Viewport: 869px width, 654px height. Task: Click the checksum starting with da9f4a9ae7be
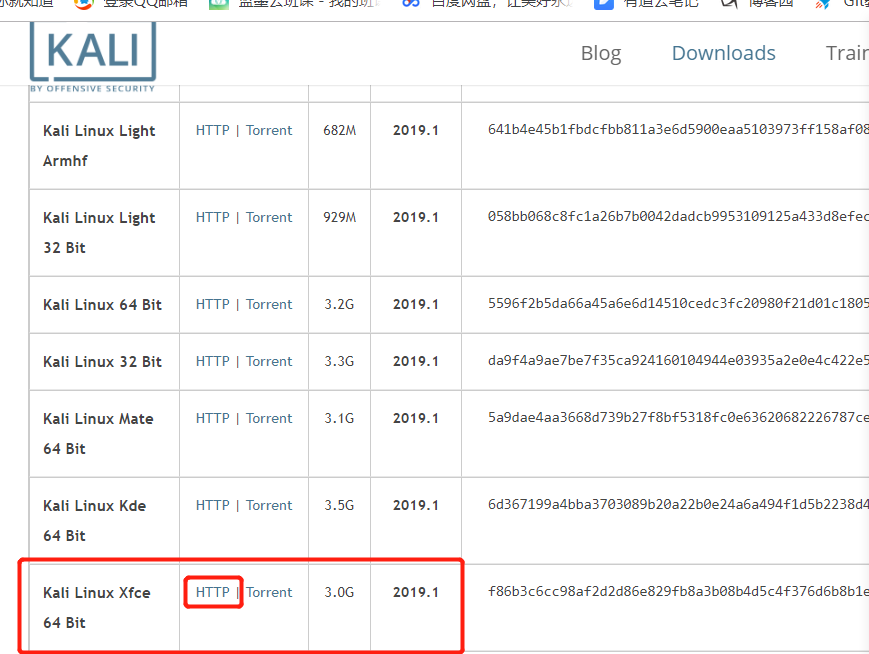pyautogui.click(x=678, y=360)
